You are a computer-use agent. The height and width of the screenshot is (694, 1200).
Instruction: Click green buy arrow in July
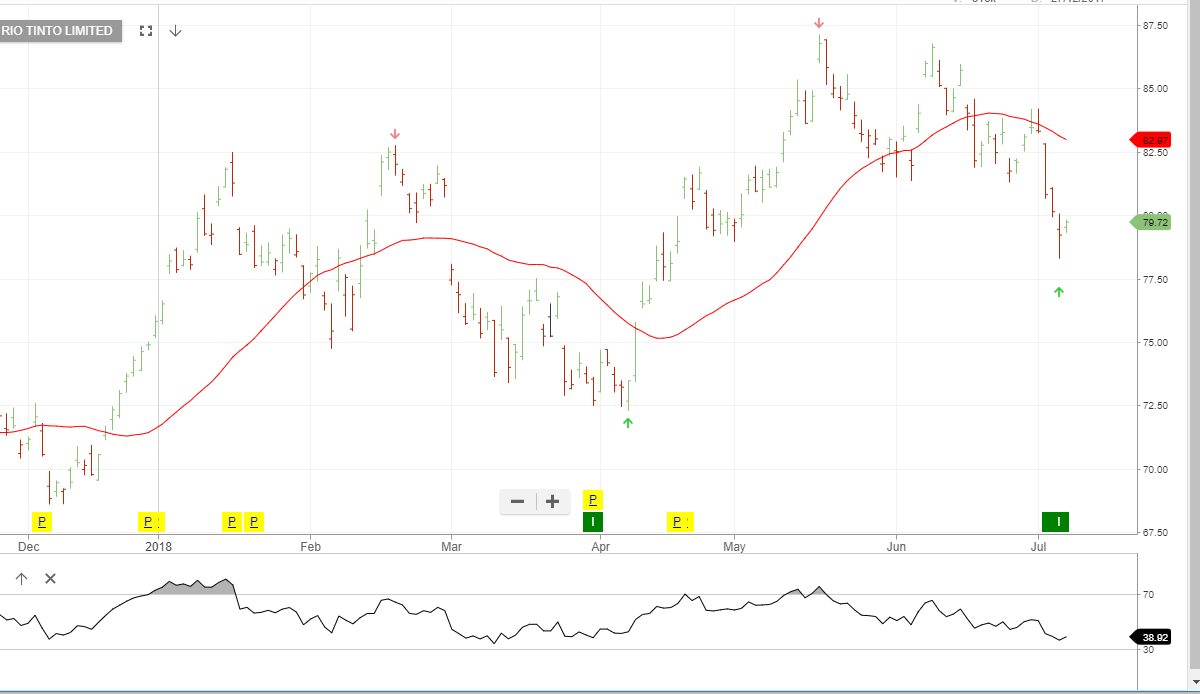pos(1059,292)
